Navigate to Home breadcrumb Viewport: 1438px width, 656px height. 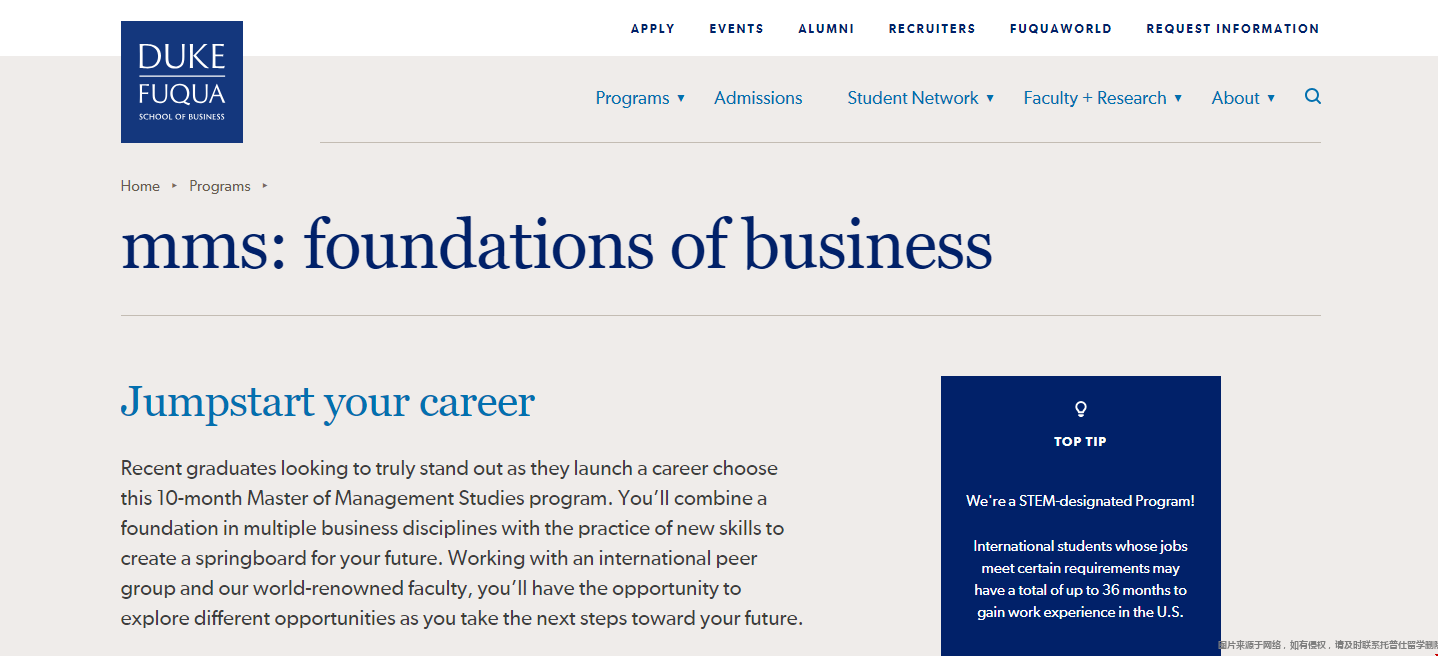[x=140, y=186]
